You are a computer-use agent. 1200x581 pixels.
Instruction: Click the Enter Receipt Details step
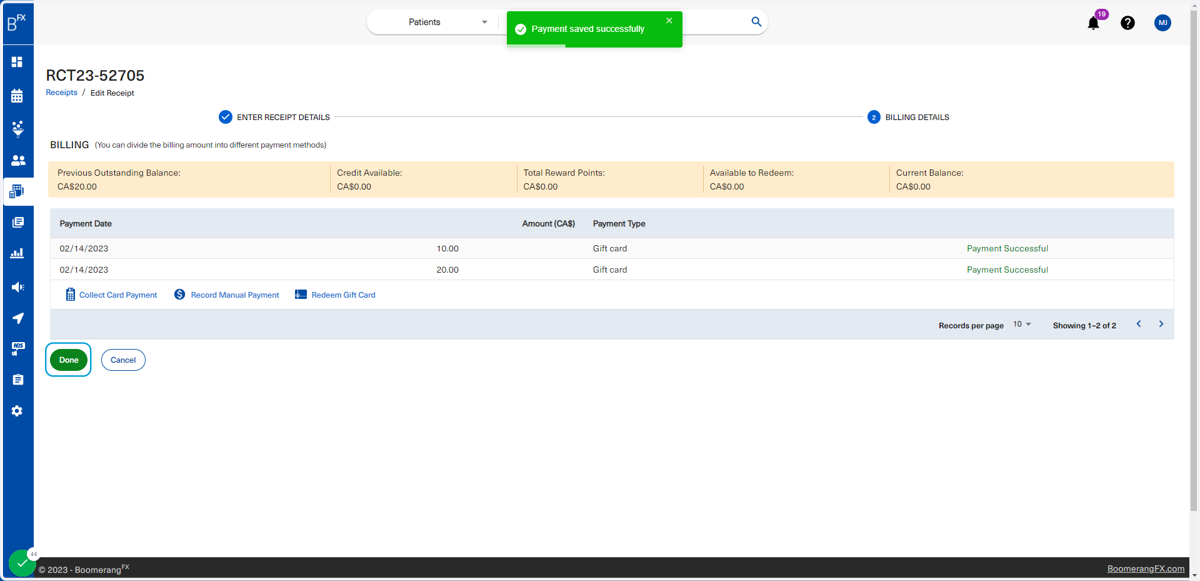(274, 117)
